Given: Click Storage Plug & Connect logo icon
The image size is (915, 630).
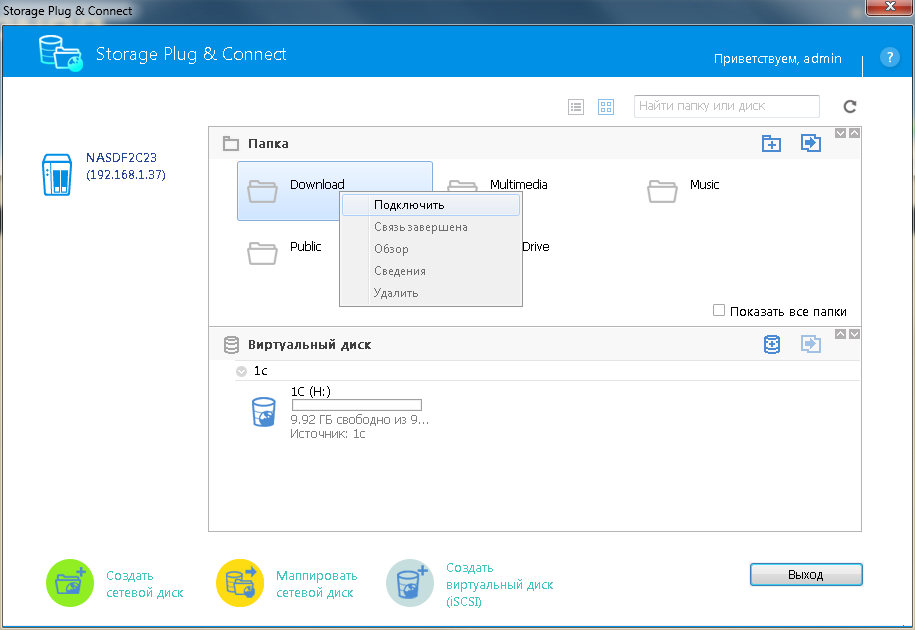Looking at the screenshot, I should click(x=61, y=53).
